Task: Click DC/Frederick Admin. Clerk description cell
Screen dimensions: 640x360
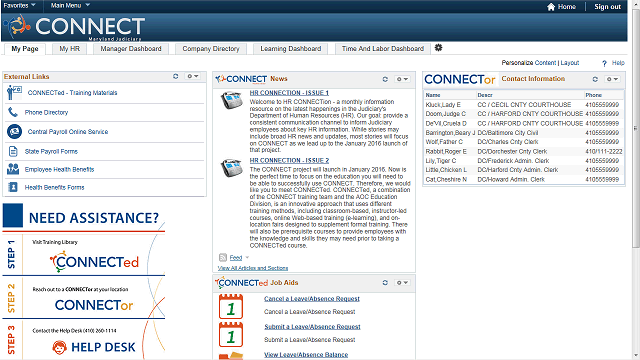Action: (513, 161)
